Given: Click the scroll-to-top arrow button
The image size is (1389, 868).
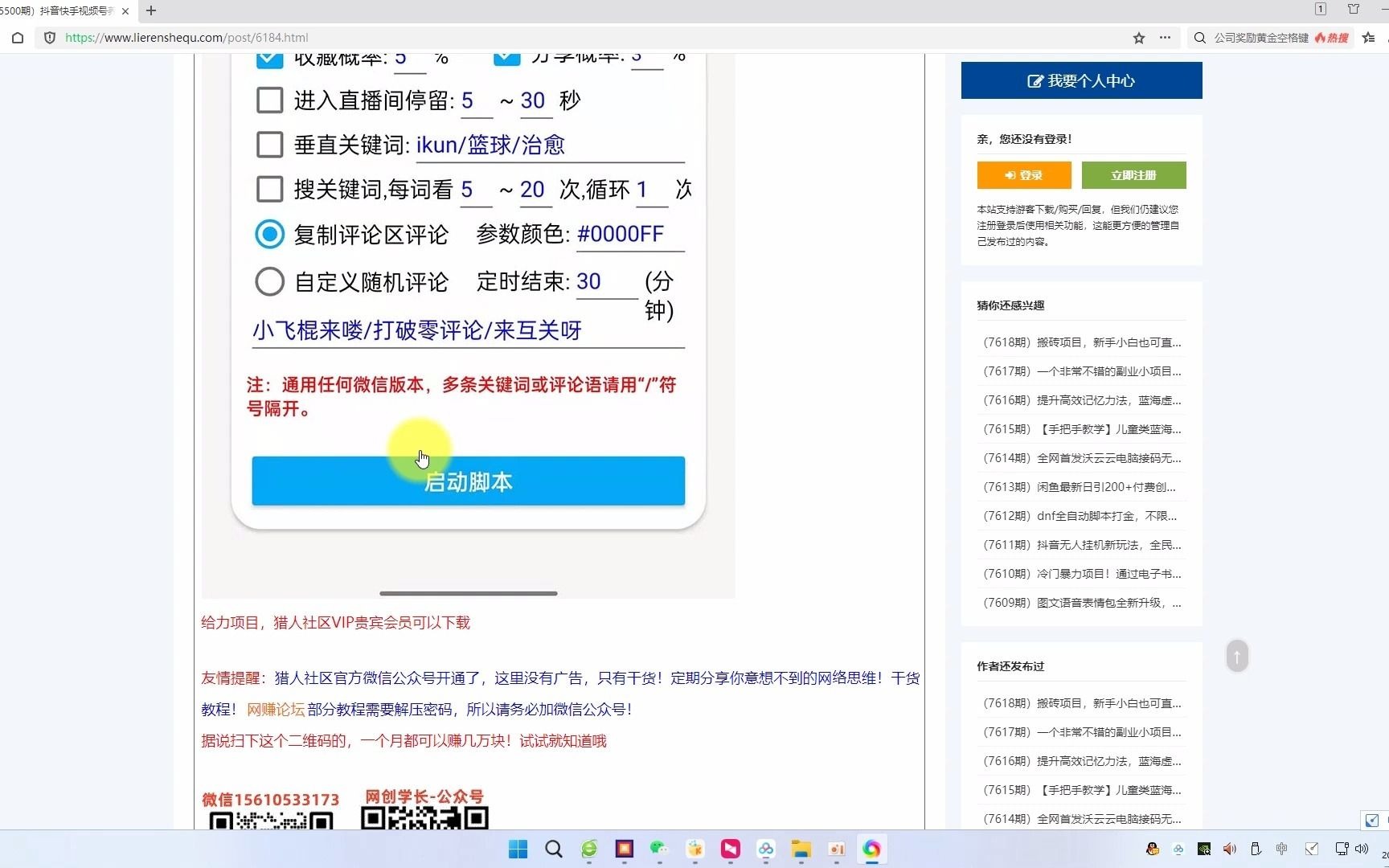Looking at the screenshot, I should pyautogui.click(x=1237, y=656).
